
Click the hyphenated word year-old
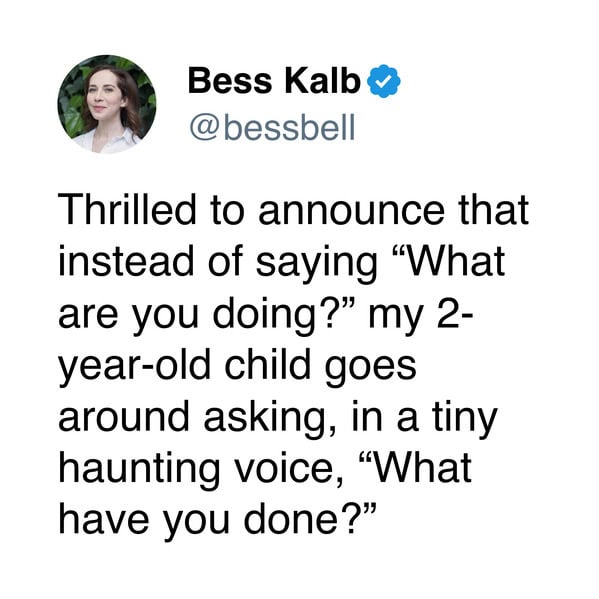coord(135,366)
